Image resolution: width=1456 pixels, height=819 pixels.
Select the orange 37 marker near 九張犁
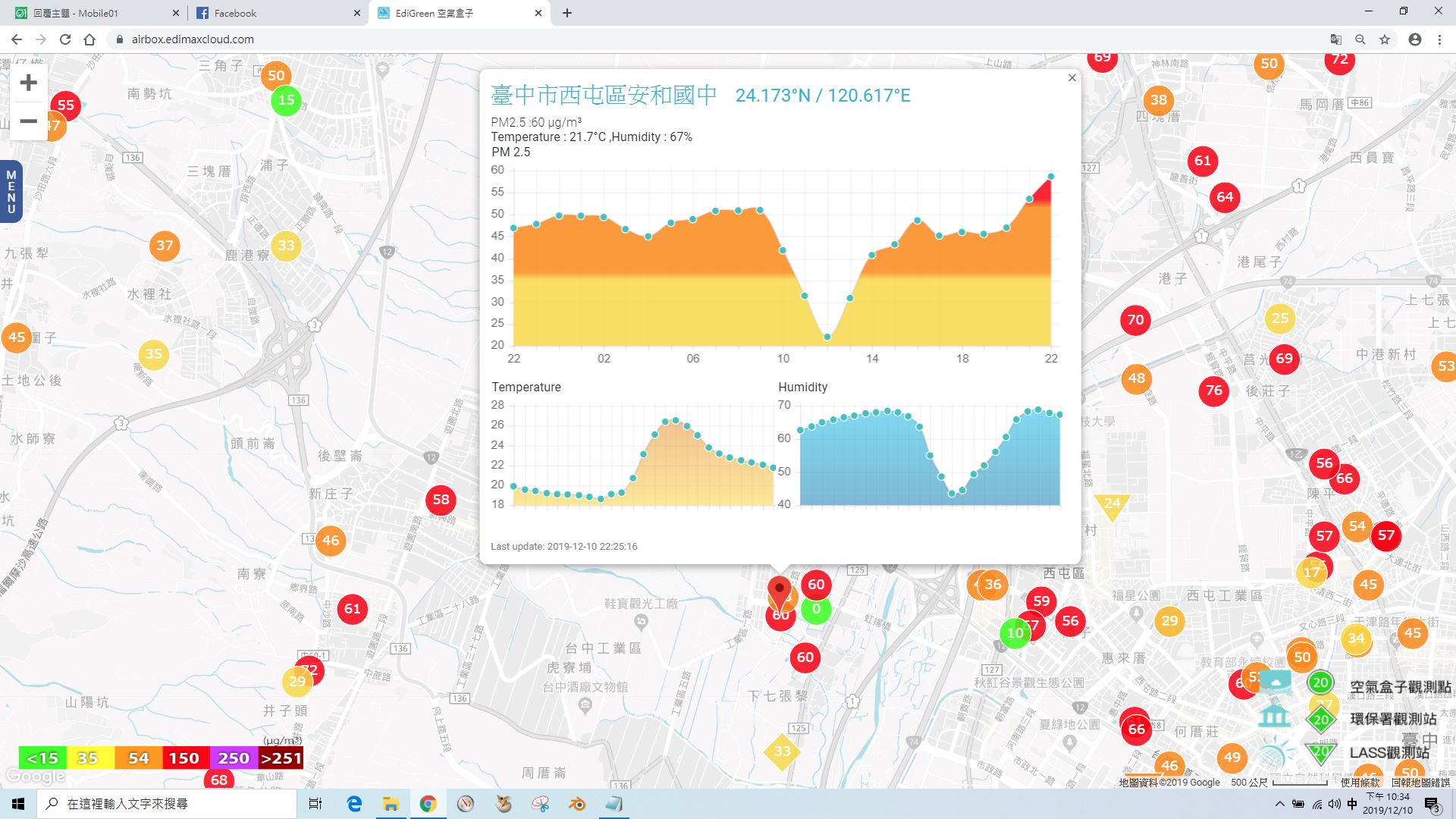(x=165, y=246)
